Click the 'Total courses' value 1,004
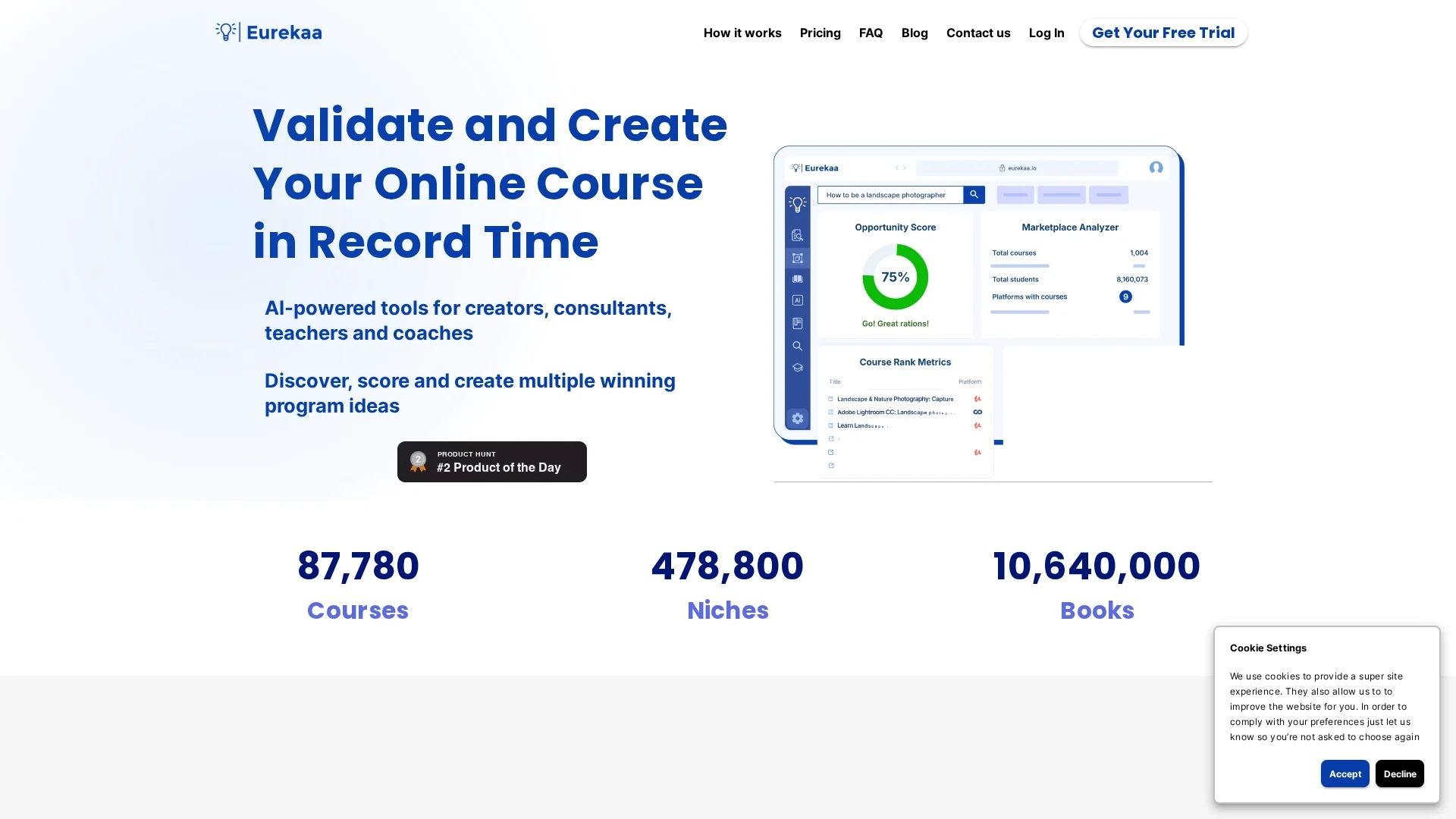Viewport: 1456px width, 819px height. point(1138,253)
